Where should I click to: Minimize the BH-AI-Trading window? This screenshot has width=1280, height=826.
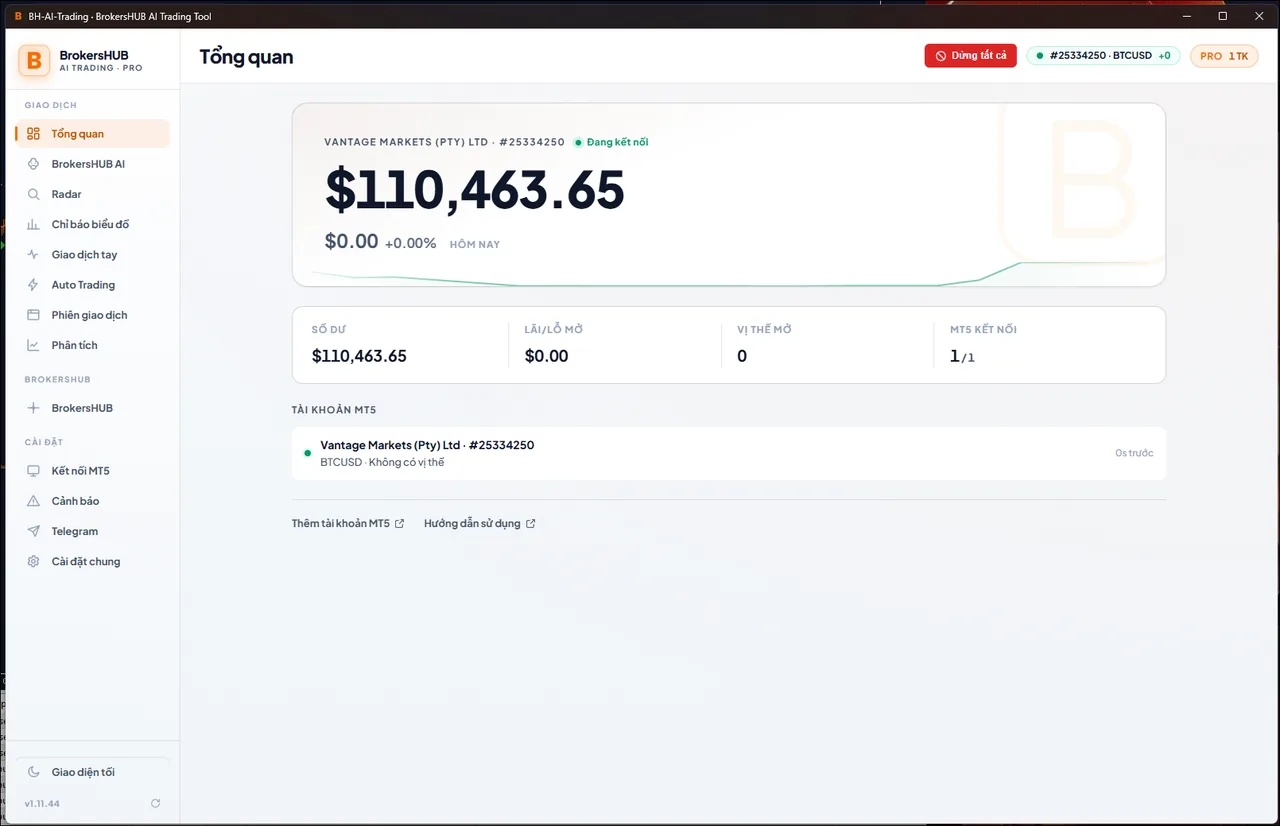[x=1186, y=16]
